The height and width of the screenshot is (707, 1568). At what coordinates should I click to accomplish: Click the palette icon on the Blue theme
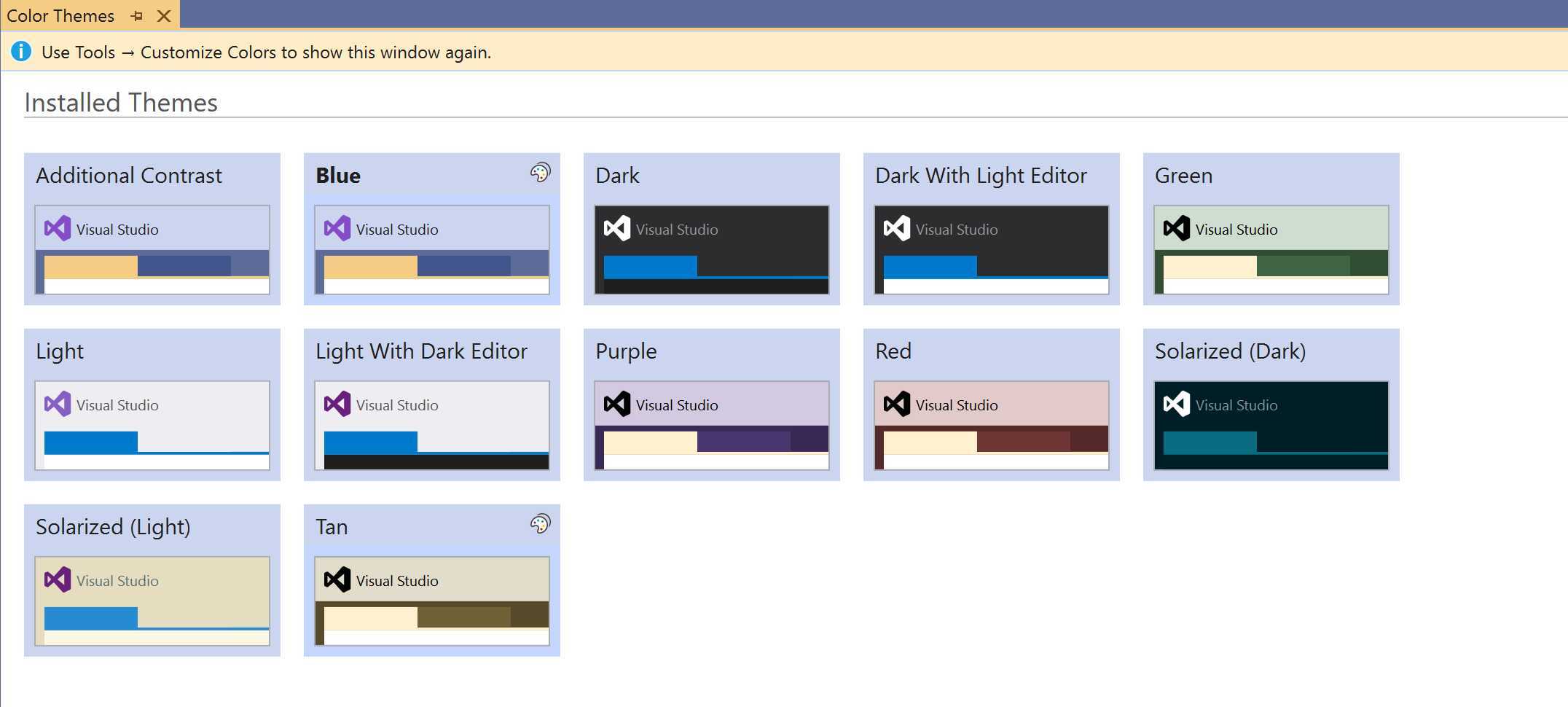point(540,173)
